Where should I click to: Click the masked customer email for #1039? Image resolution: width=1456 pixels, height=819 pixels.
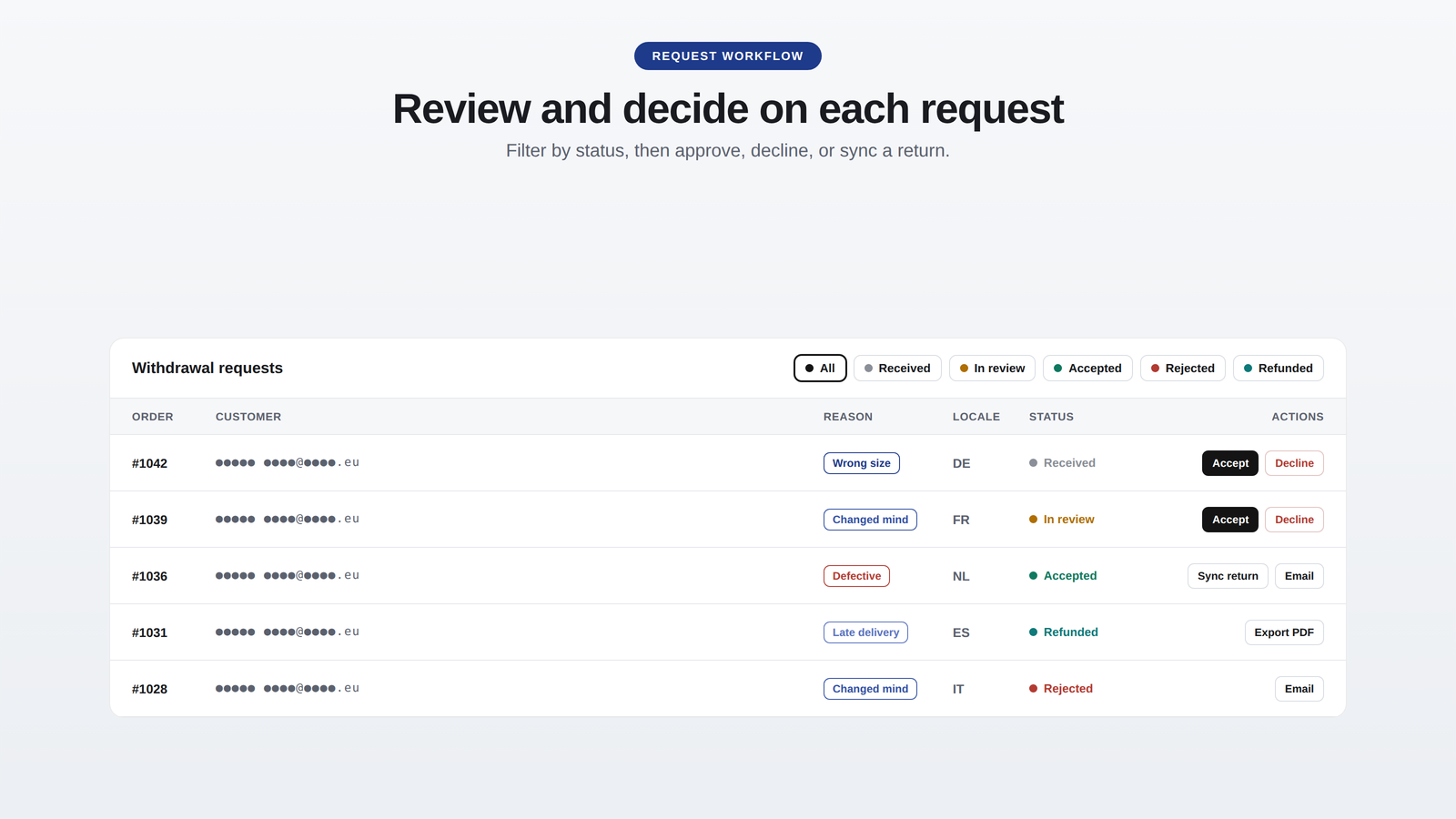[x=288, y=519]
